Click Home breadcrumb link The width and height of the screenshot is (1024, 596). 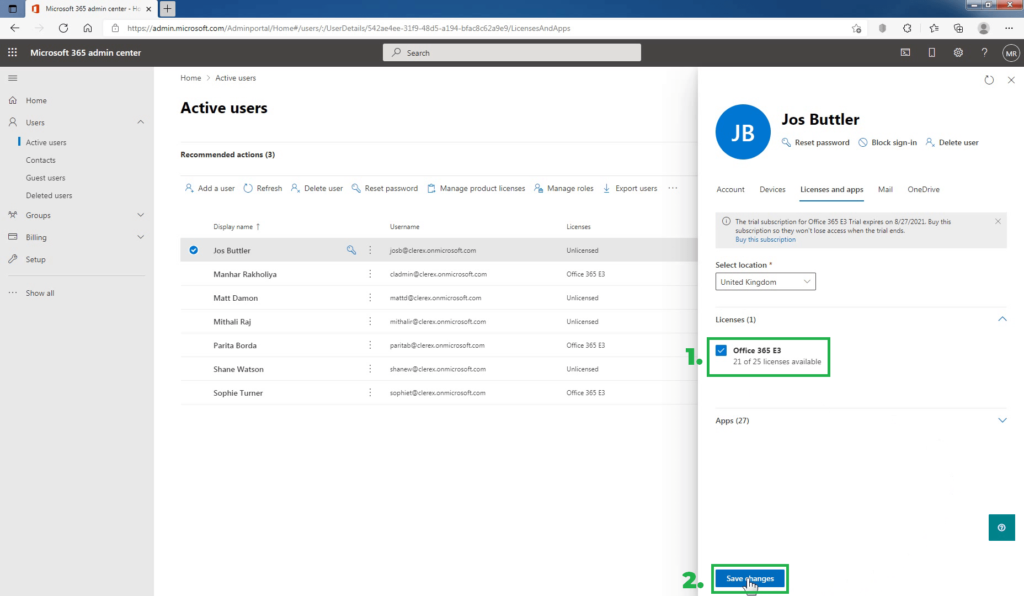pos(191,78)
